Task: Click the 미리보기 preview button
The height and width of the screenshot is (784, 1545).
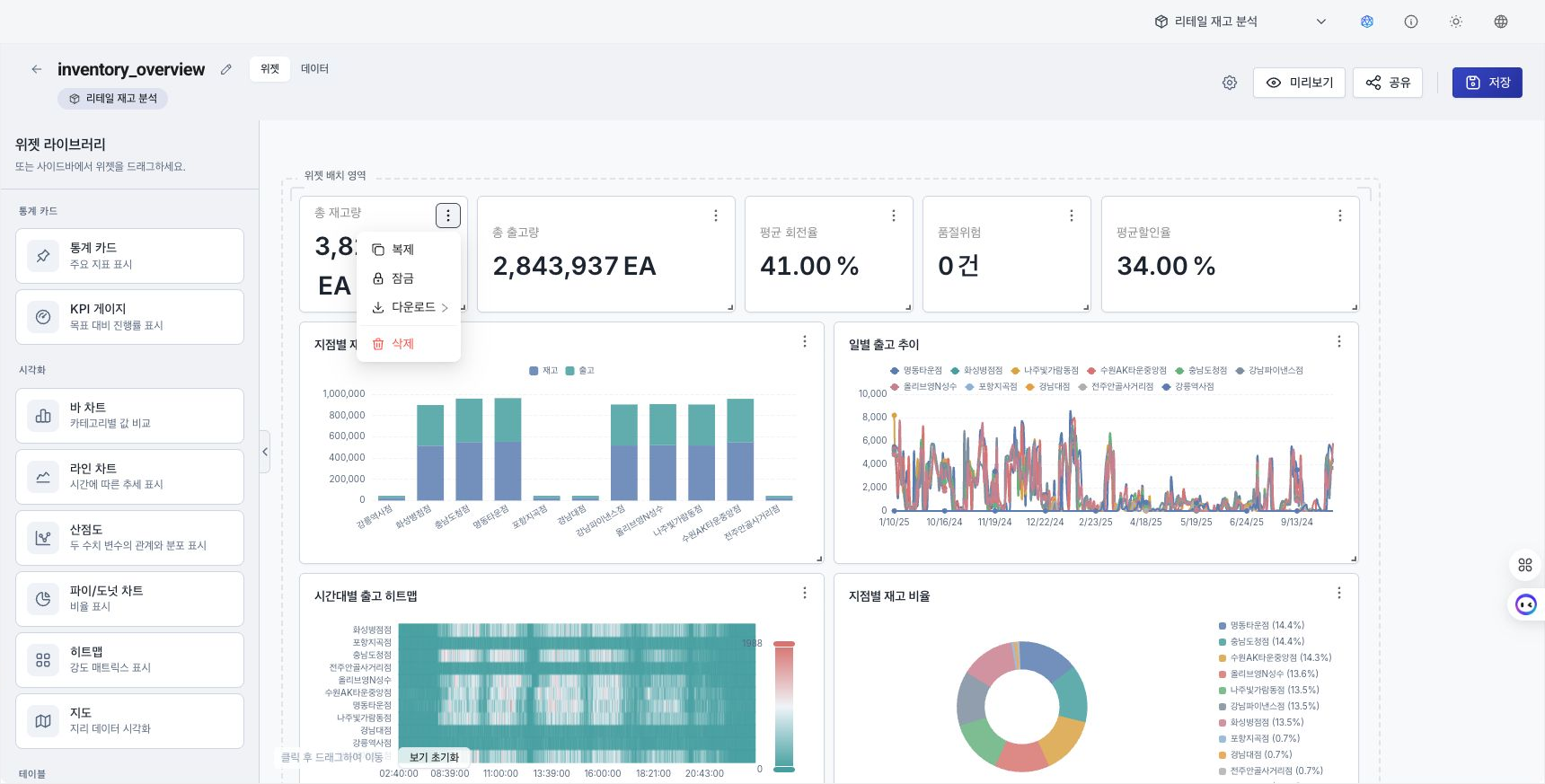Action: pos(1299,83)
